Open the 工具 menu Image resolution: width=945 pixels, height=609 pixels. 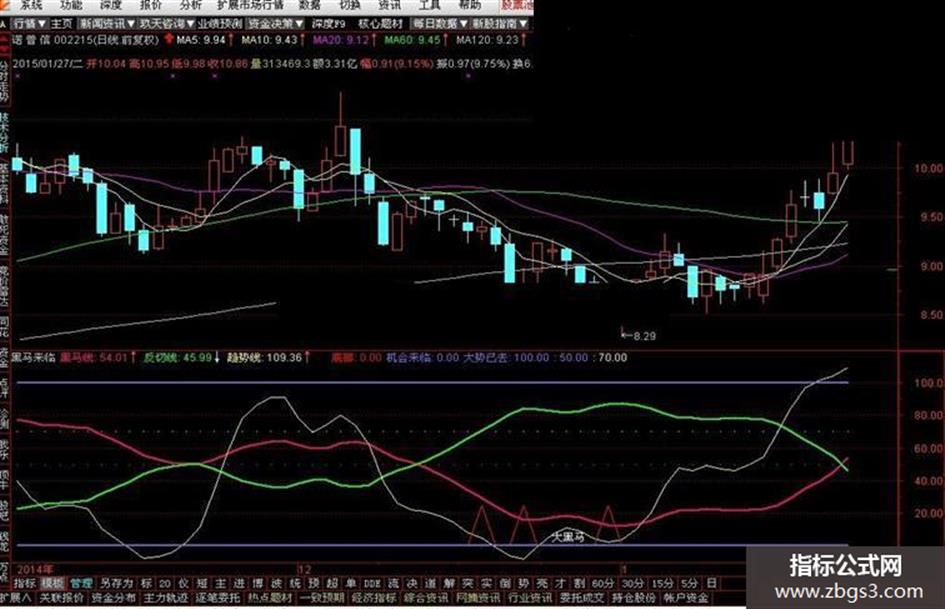[429, 5]
